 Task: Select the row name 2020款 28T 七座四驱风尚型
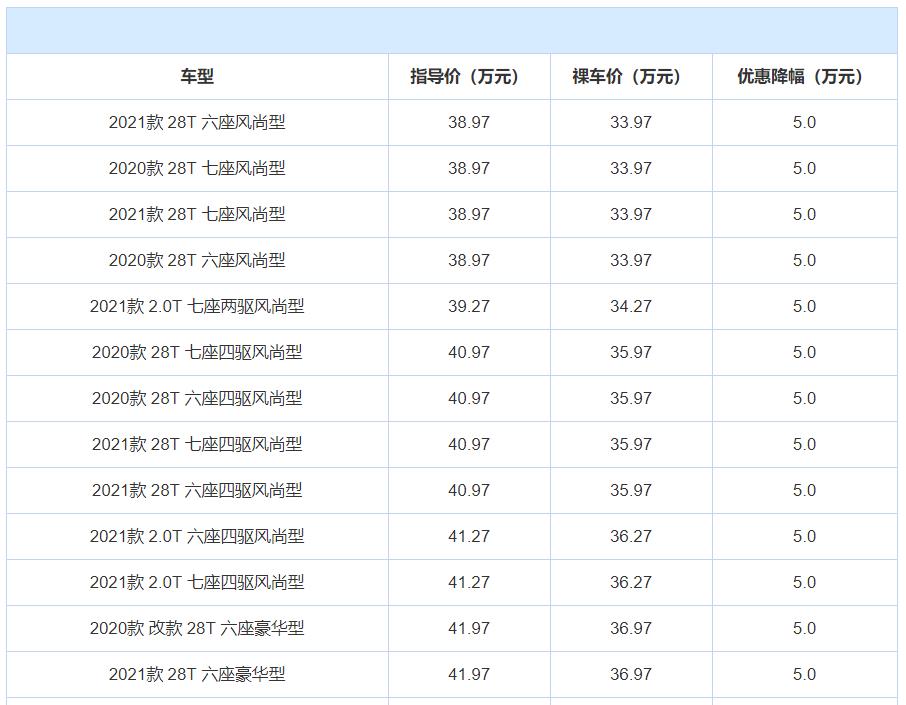(197, 352)
